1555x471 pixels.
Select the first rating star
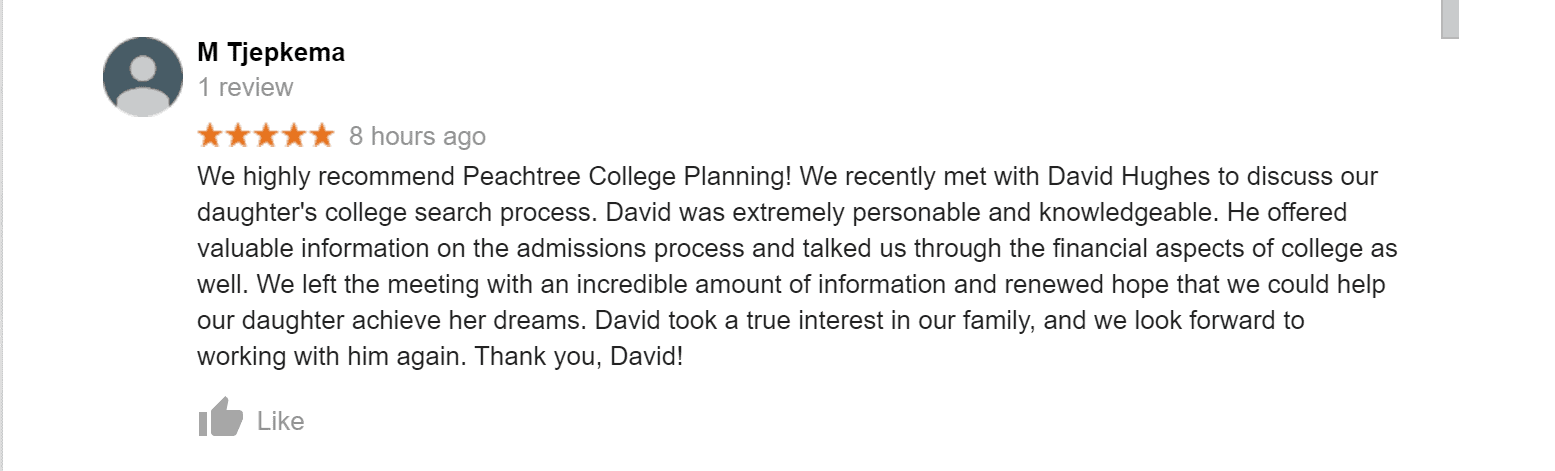(211, 135)
